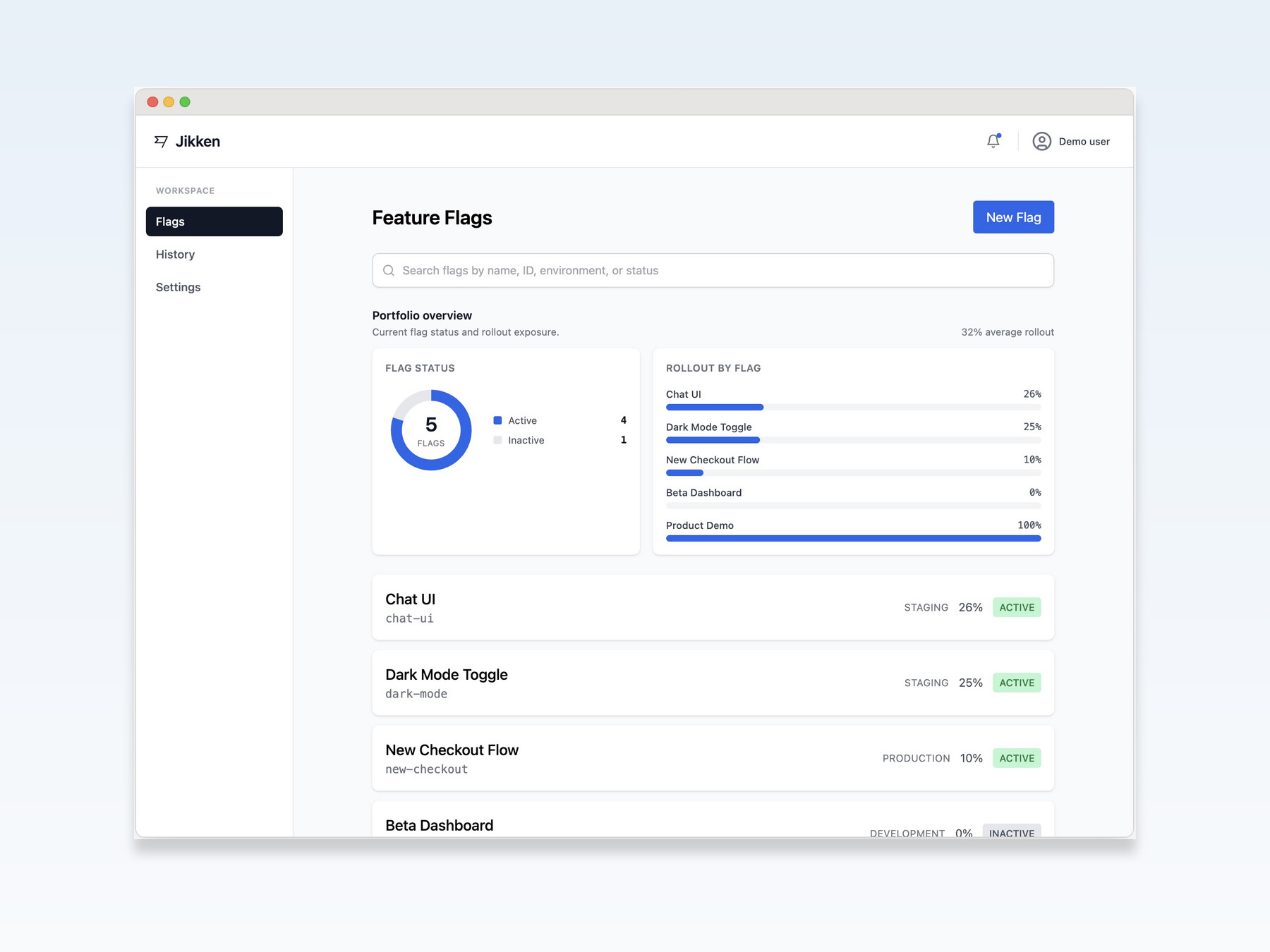Viewport: 1270px width, 952px height.
Task: Click the blue Active legend swatch
Action: click(497, 420)
